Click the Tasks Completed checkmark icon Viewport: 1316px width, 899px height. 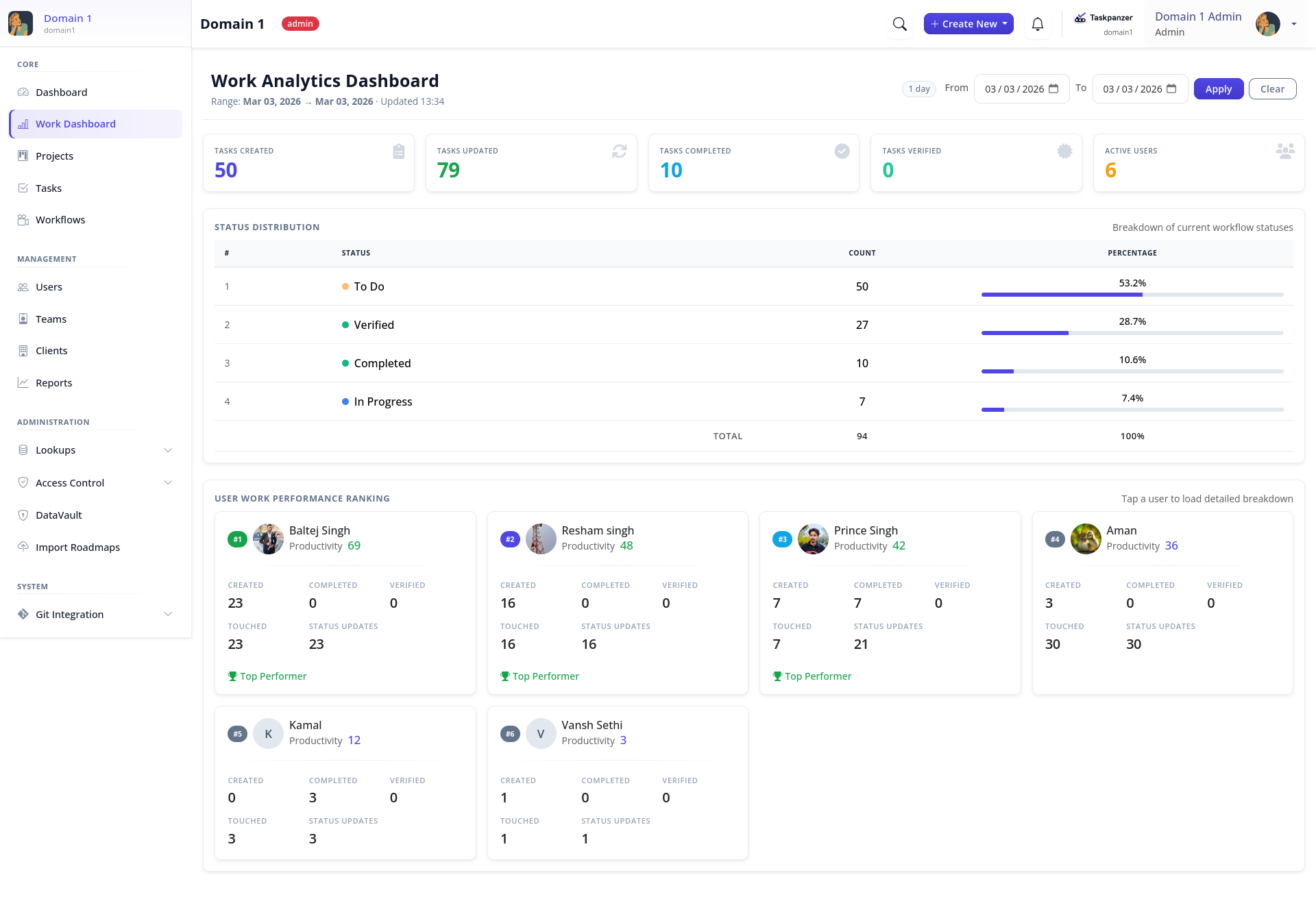pos(842,151)
